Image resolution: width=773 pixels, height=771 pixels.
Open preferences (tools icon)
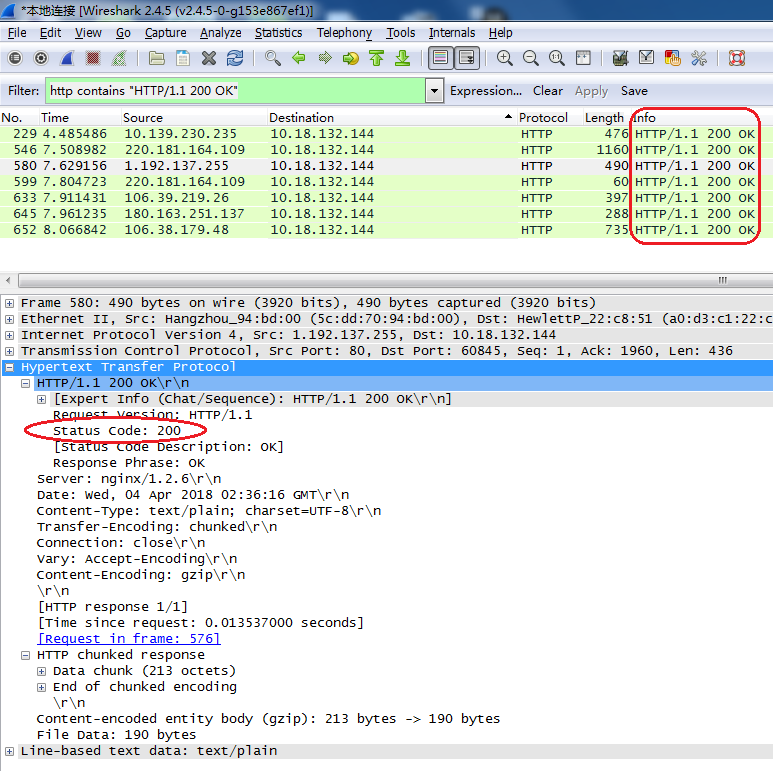pos(699,58)
